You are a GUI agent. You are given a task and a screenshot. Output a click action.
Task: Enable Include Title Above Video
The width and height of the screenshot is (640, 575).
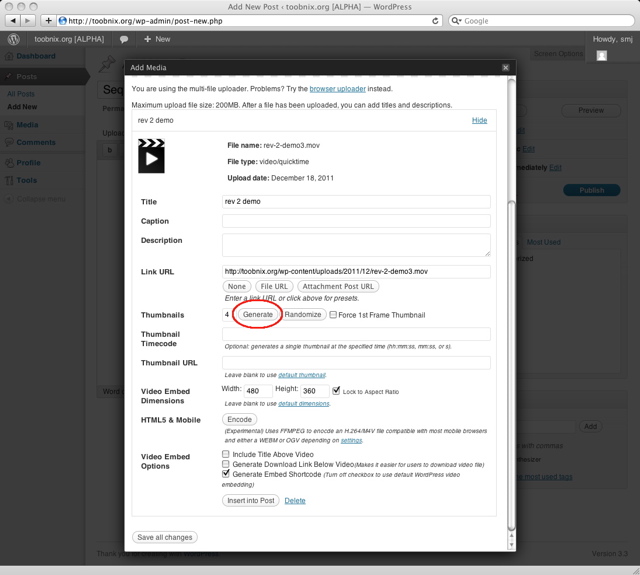point(226,454)
